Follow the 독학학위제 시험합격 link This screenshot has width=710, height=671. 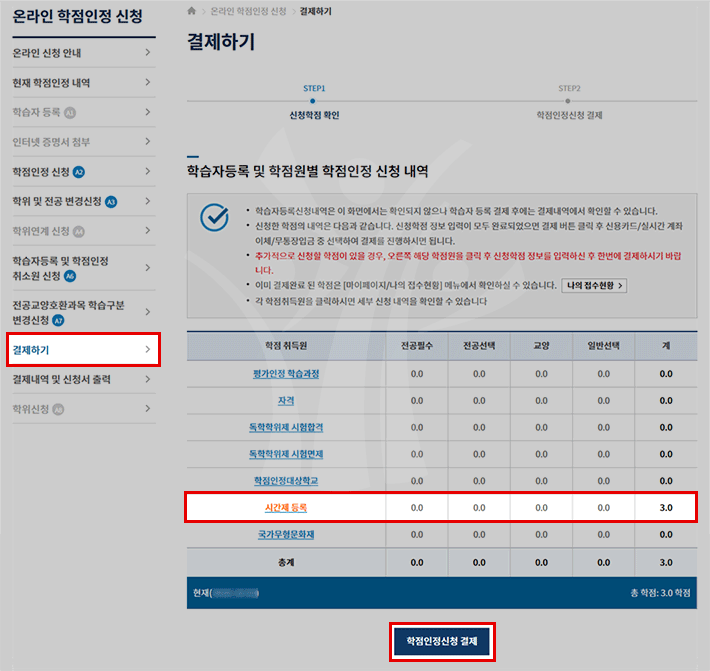[285, 427]
